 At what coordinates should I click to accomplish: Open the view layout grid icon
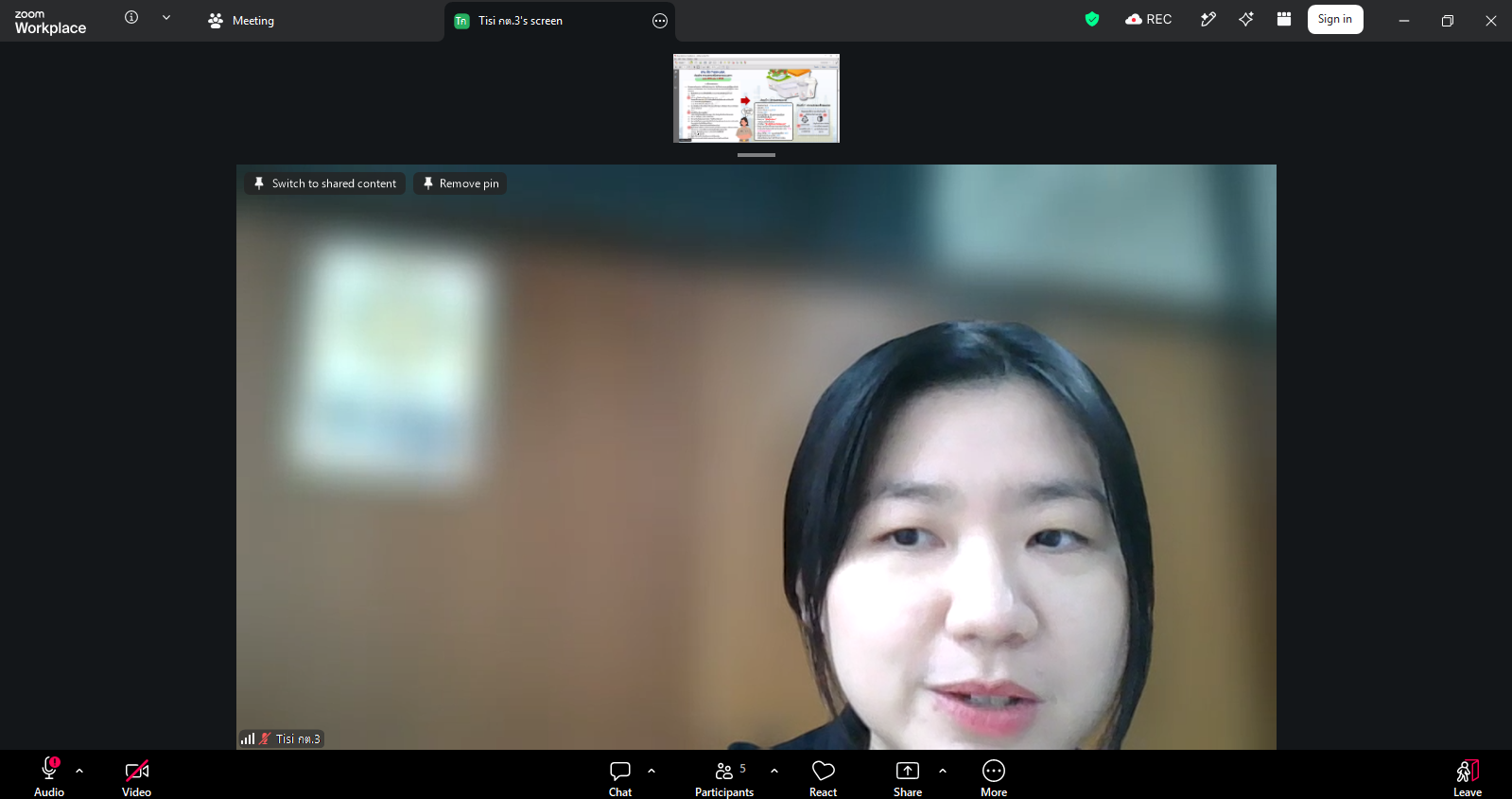pos(1284,19)
